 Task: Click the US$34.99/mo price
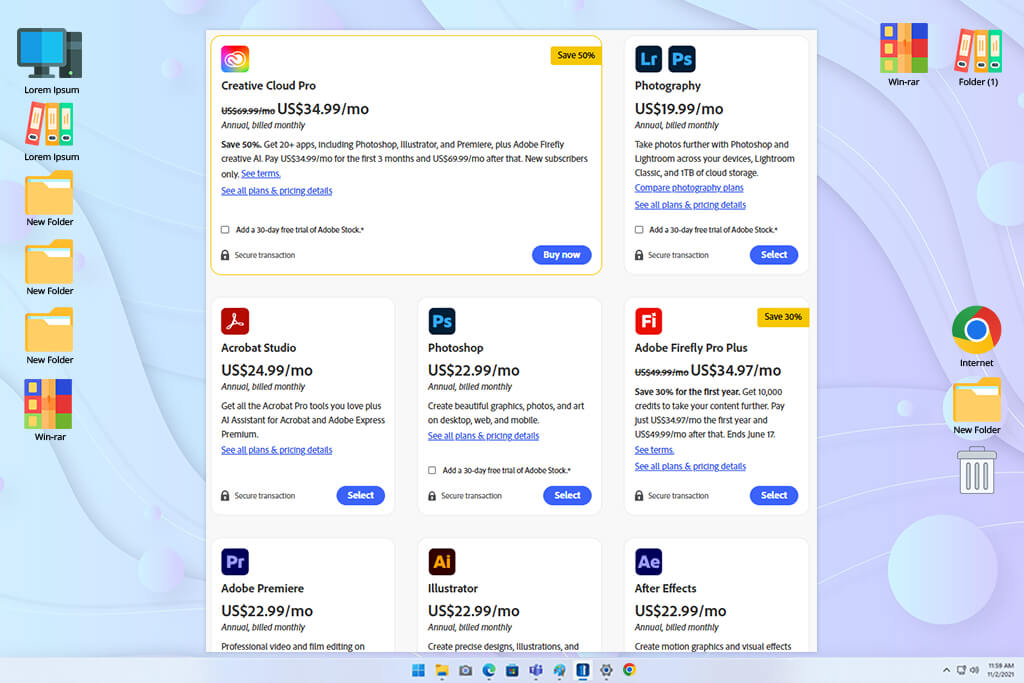click(x=323, y=109)
